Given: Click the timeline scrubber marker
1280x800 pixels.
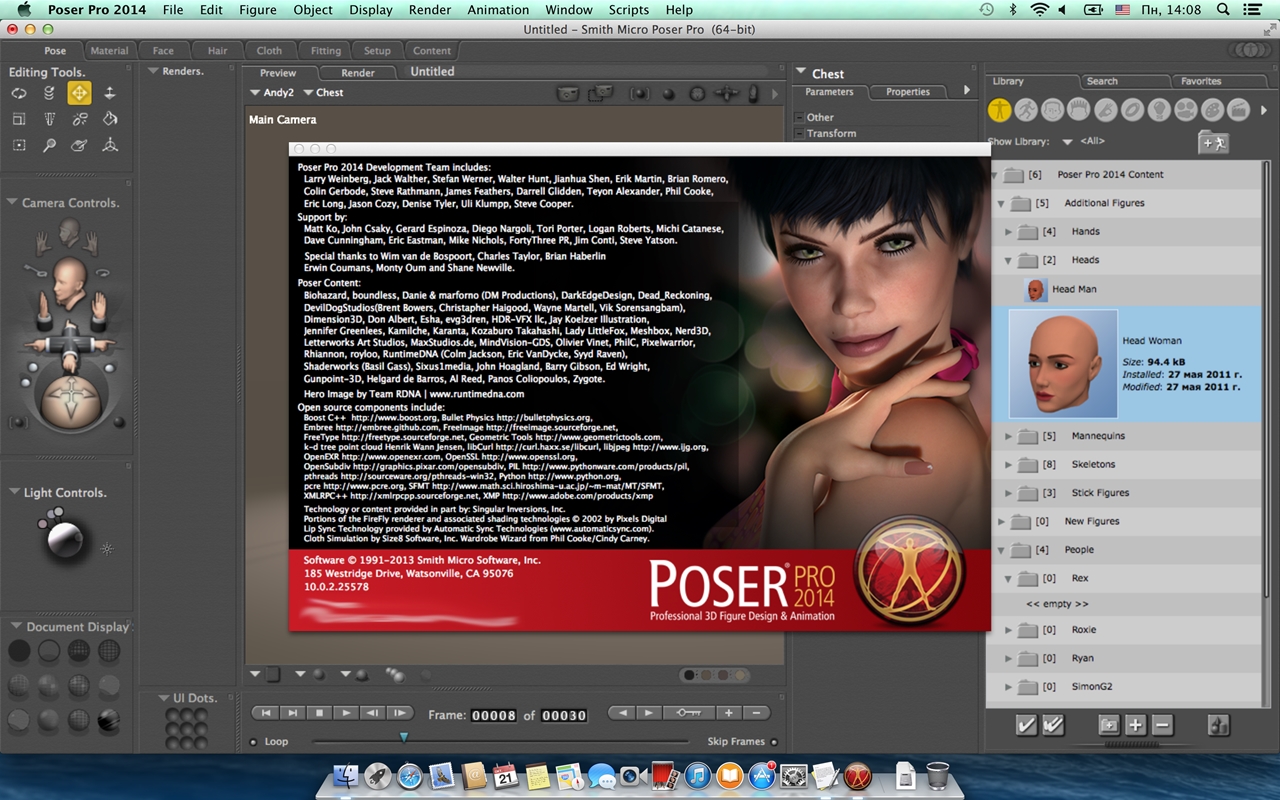Looking at the screenshot, I should tap(404, 737).
